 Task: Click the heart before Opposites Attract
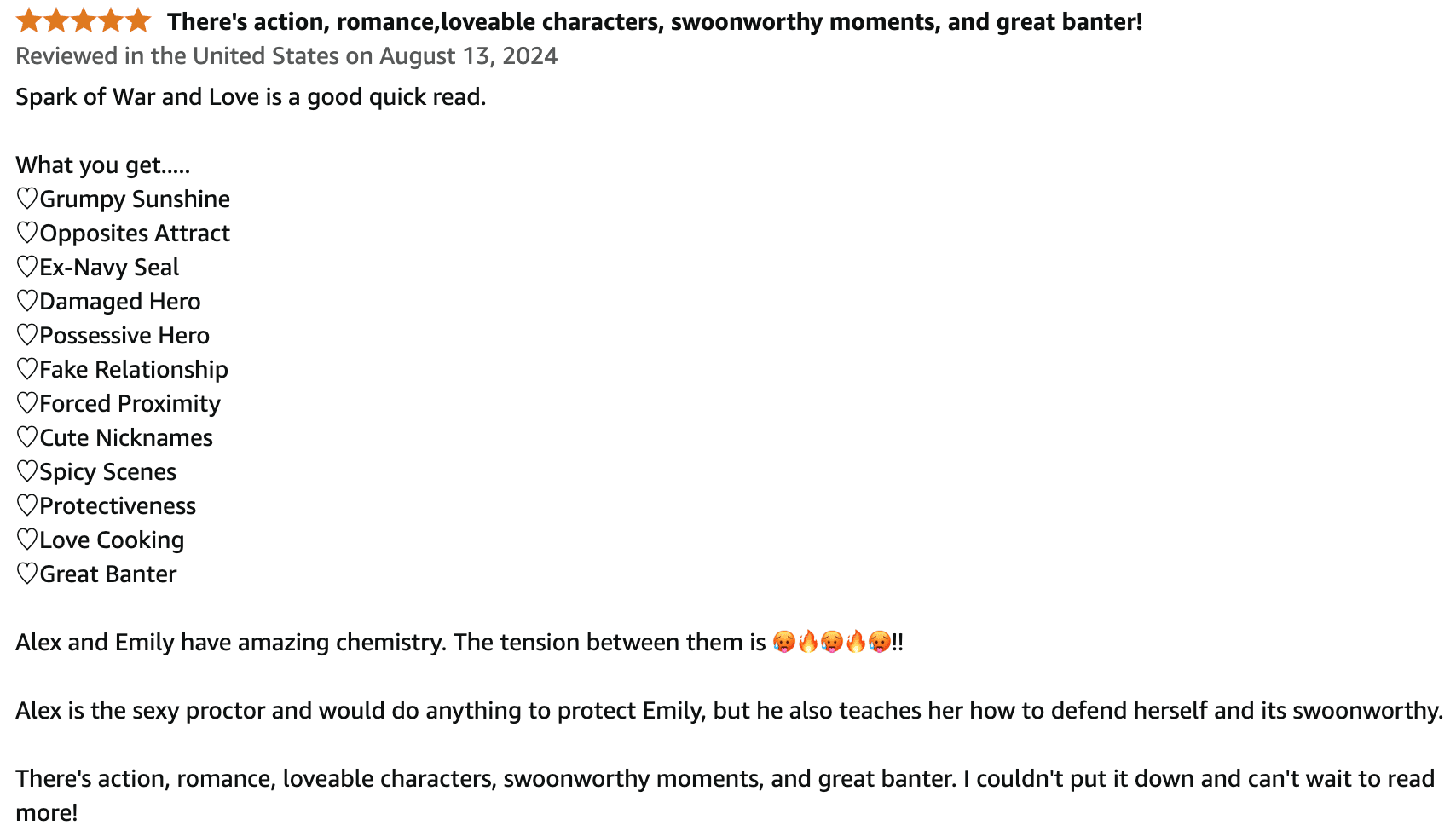(27, 233)
